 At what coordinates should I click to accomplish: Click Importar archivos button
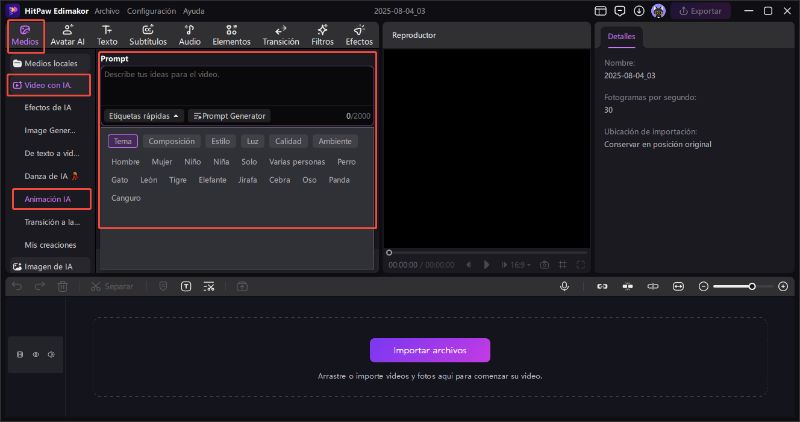(430, 350)
